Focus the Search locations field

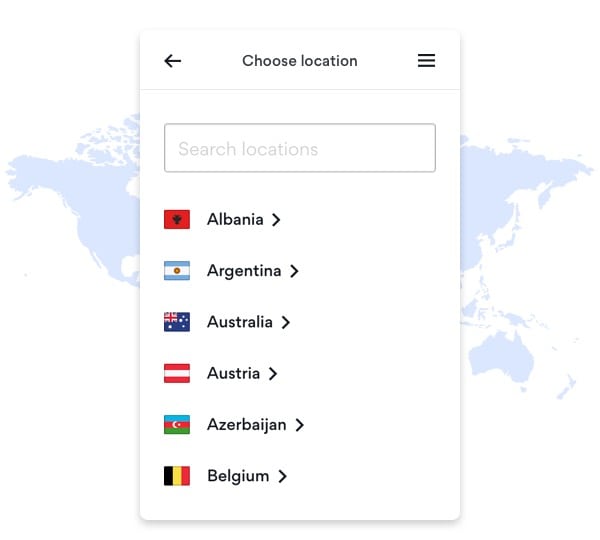tap(300, 148)
